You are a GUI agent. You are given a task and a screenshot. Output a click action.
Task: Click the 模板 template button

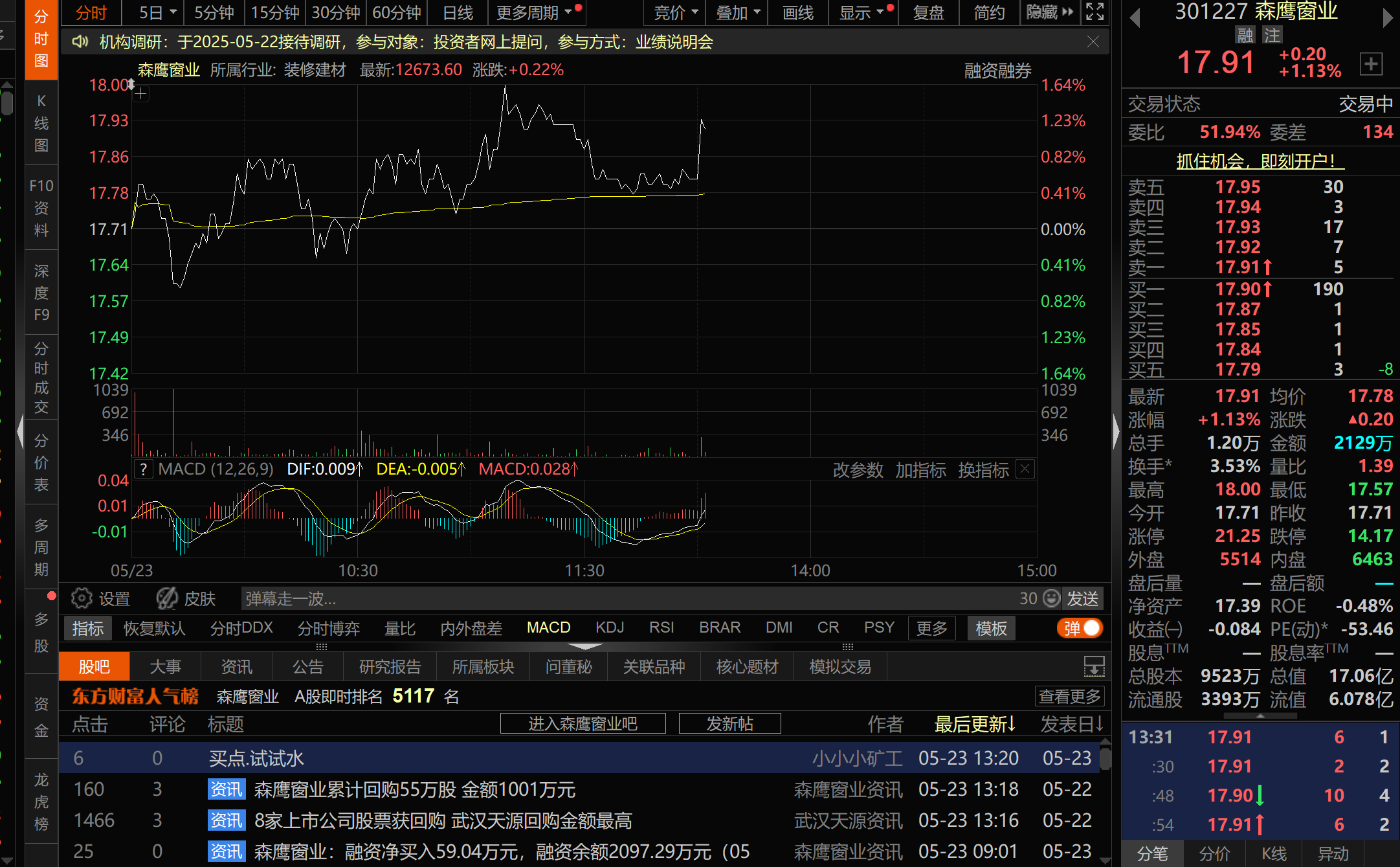pyautogui.click(x=991, y=628)
